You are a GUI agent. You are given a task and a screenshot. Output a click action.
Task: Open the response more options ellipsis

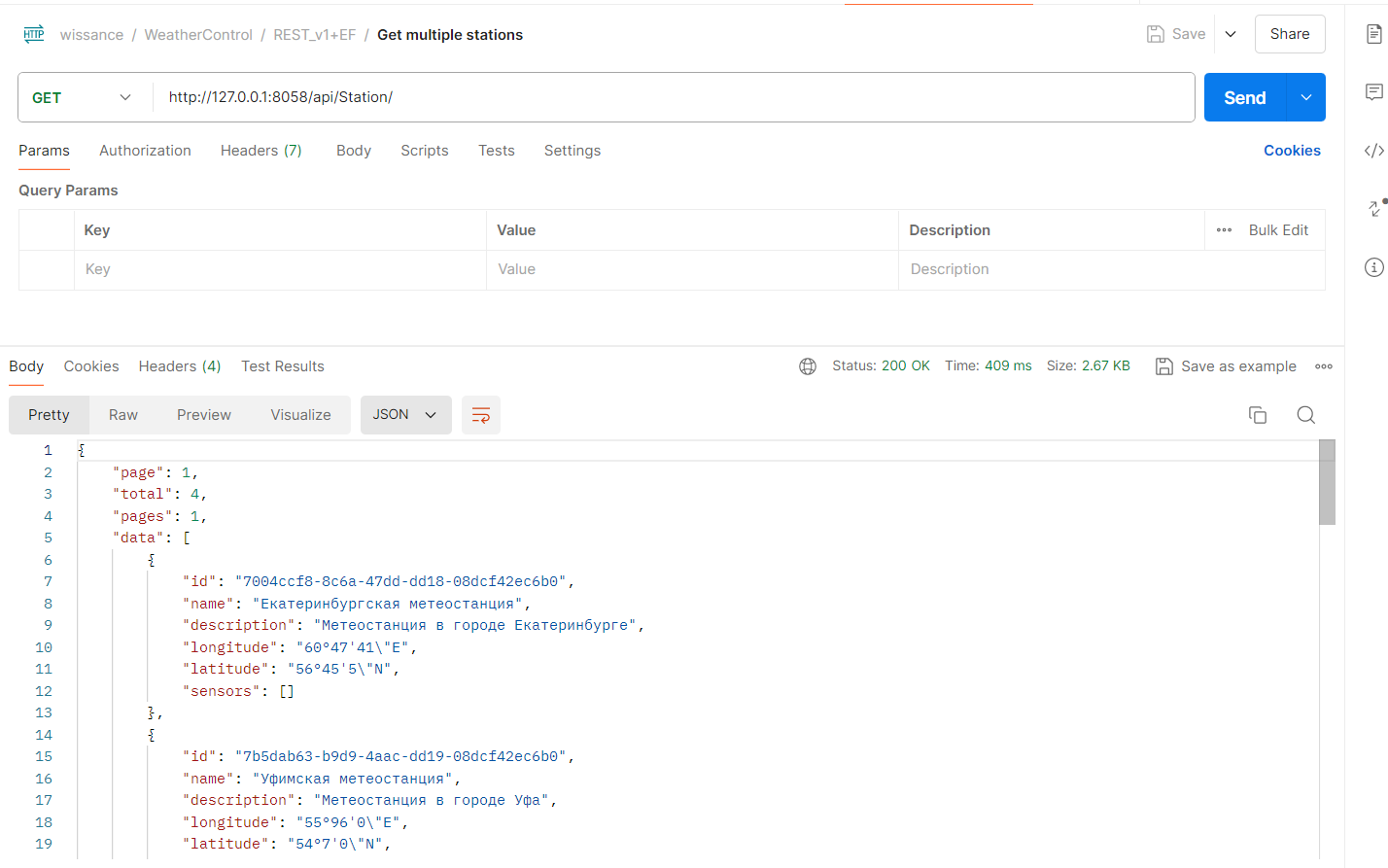(x=1324, y=366)
